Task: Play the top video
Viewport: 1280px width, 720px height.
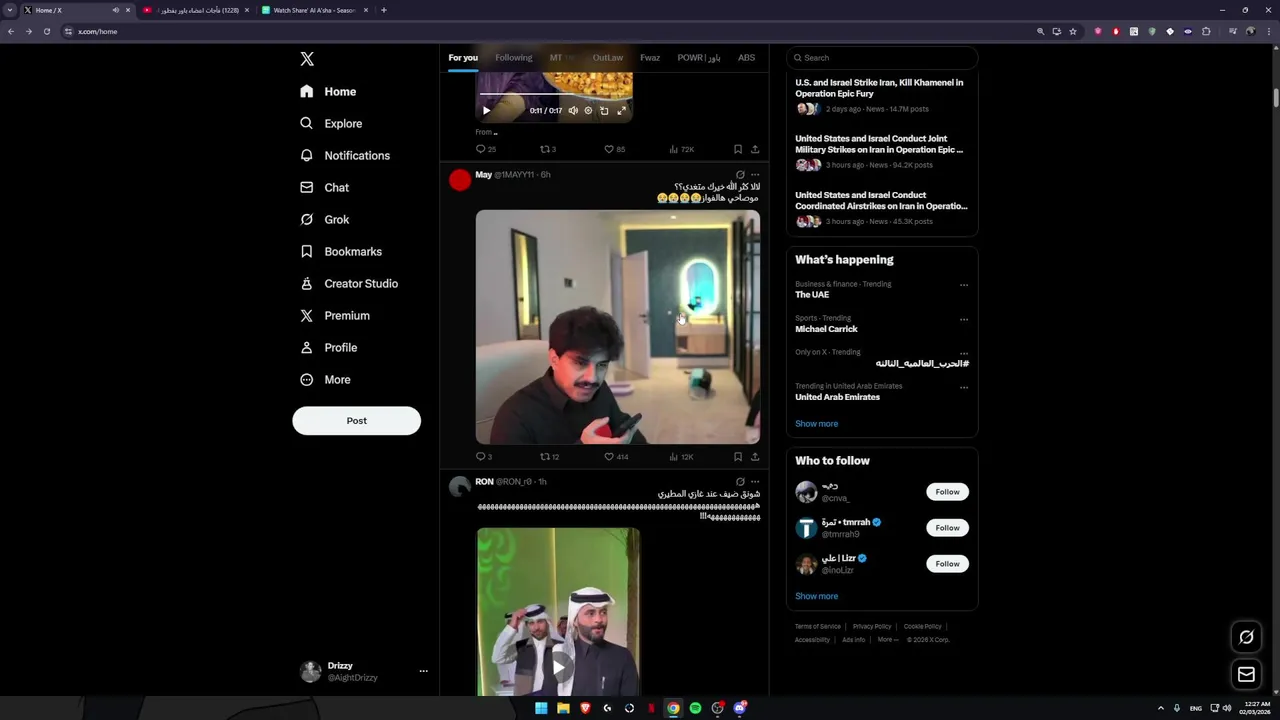Action: pyautogui.click(x=486, y=110)
